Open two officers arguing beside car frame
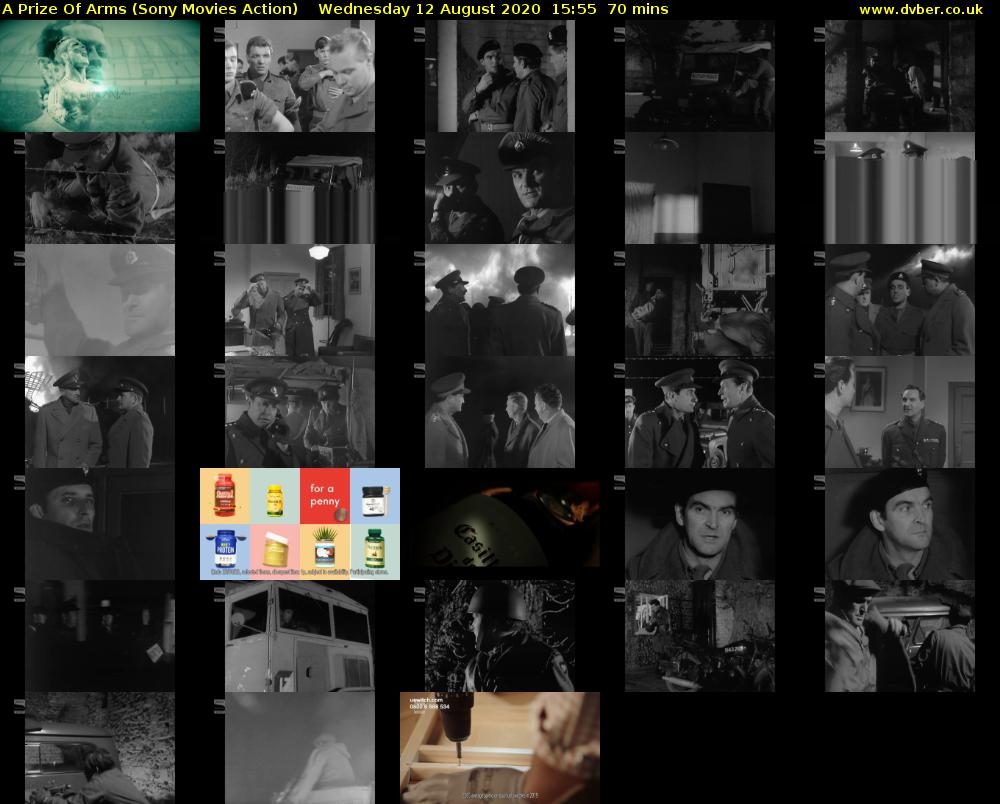The image size is (1000, 804). click(x=700, y=412)
